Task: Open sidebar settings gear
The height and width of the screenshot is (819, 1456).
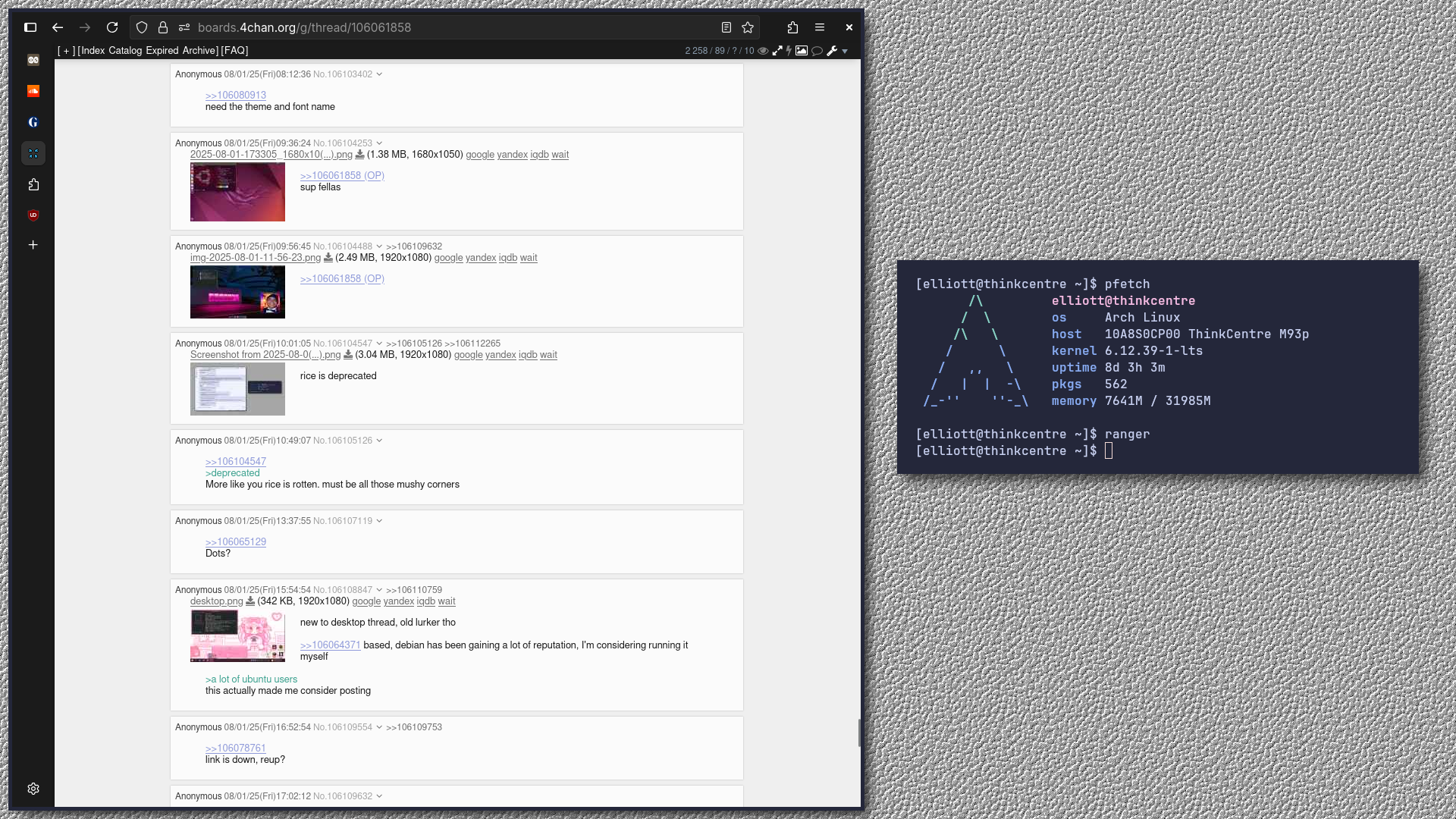Action: click(33, 789)
